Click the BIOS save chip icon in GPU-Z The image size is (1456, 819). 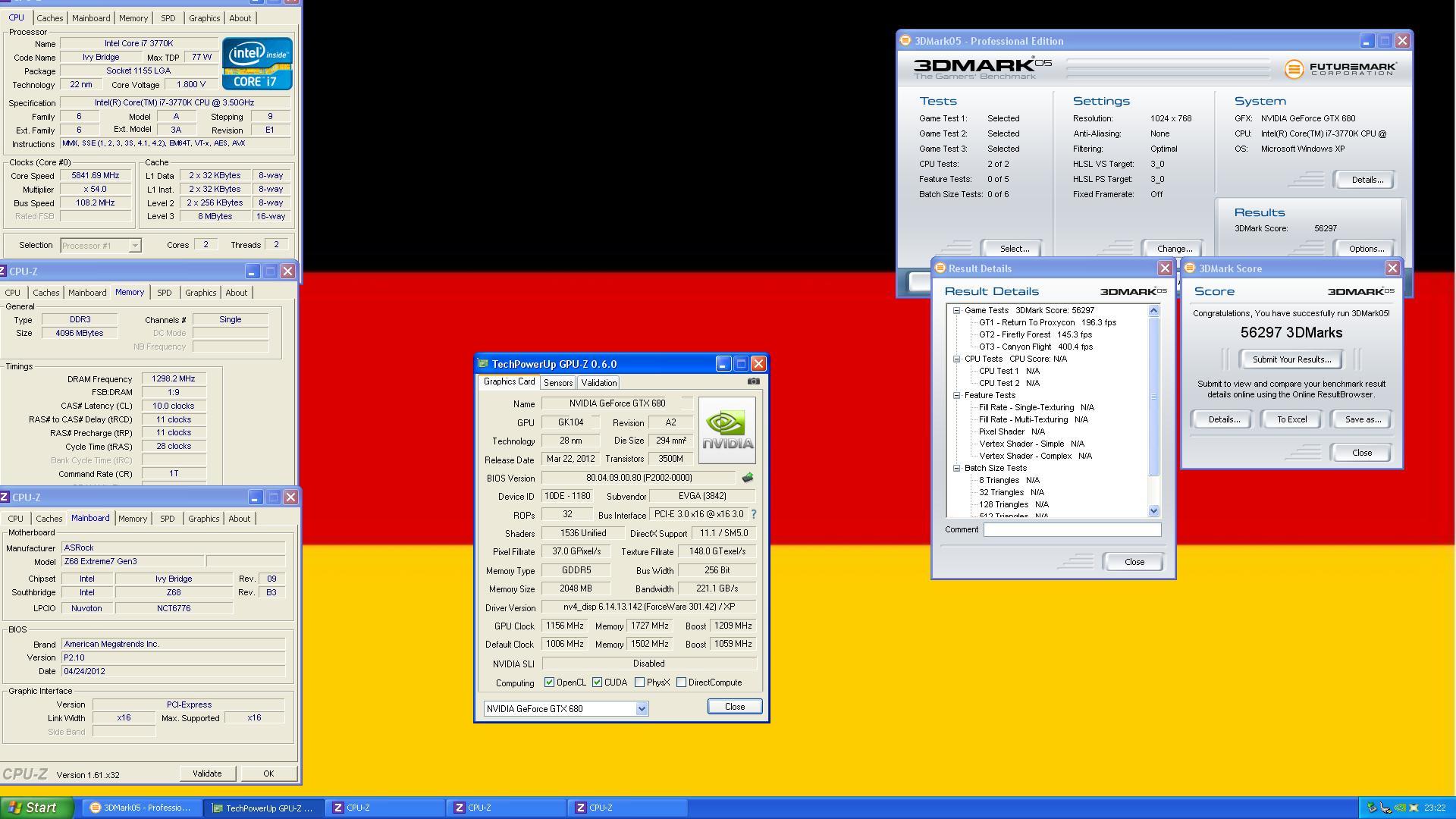click(x=748, y=478)
